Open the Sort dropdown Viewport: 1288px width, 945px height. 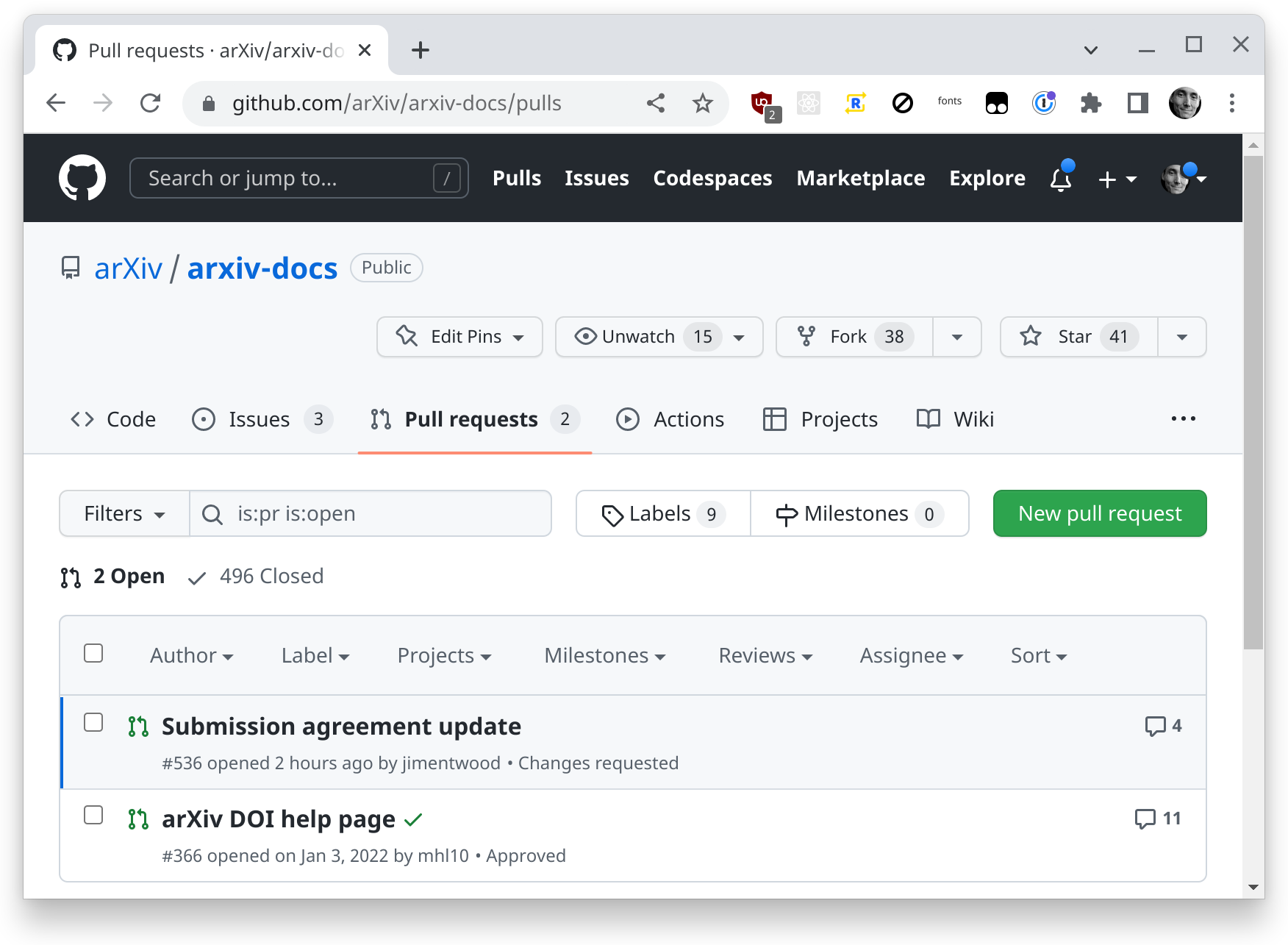click(x=1039, y=655)
